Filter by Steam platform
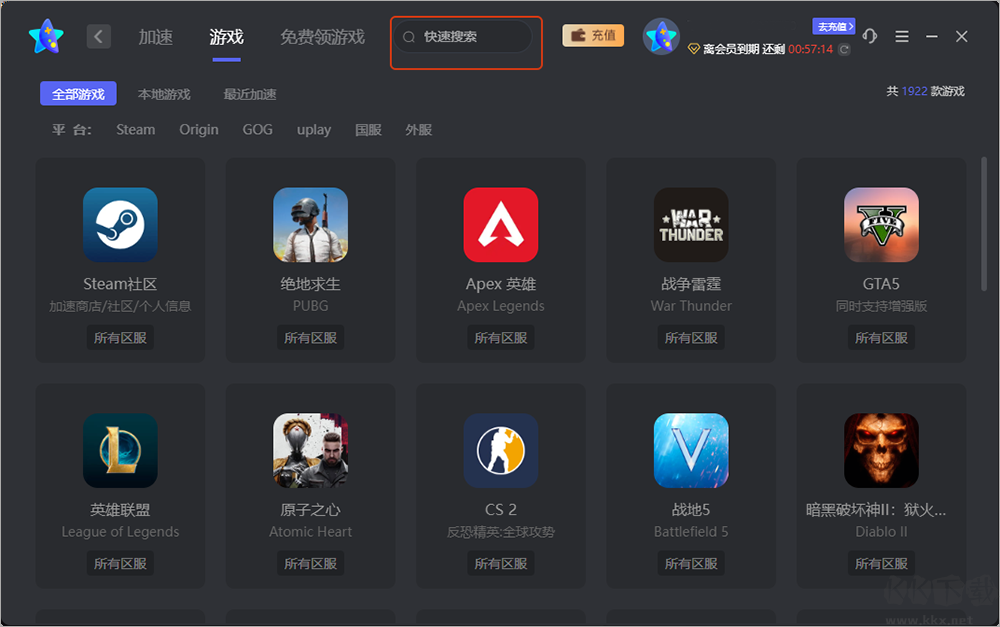 click(x=135, y=129)
